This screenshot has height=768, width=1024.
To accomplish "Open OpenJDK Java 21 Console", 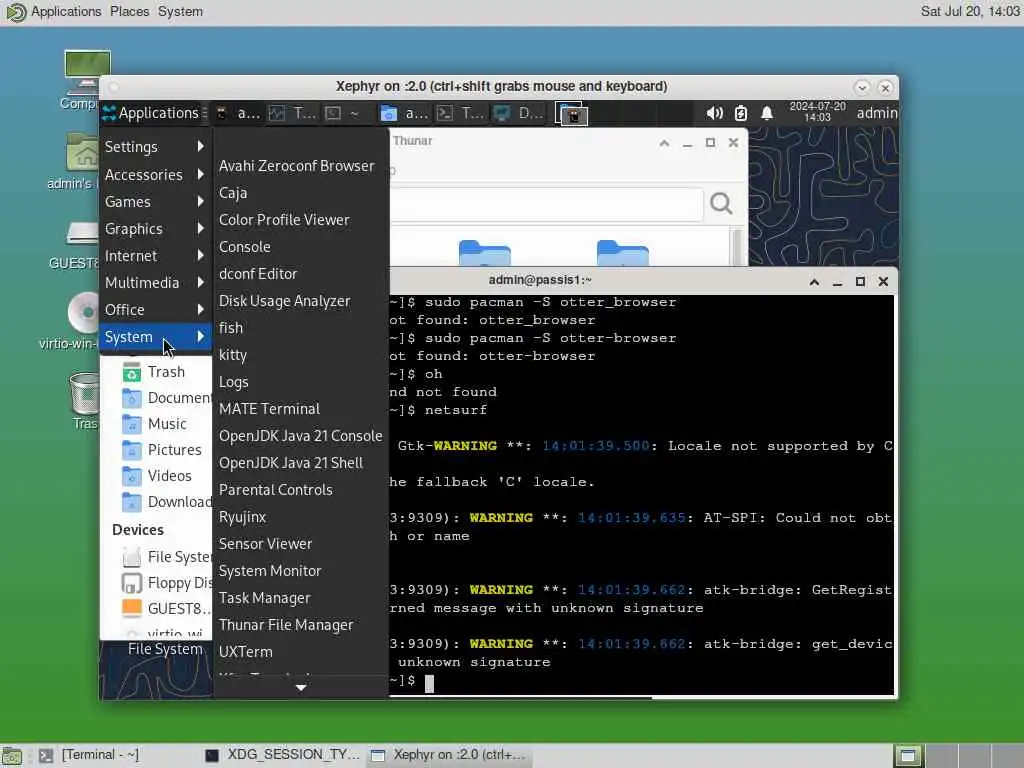I will pyautogui.click(x=300, y=436).
